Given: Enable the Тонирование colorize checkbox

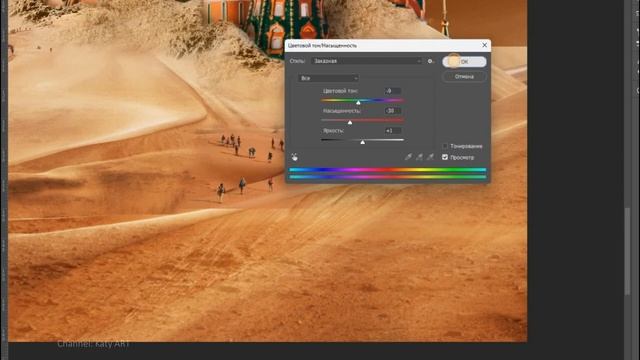Looking at the screenshot, I should pyautogui.click(x=445, y=146).
